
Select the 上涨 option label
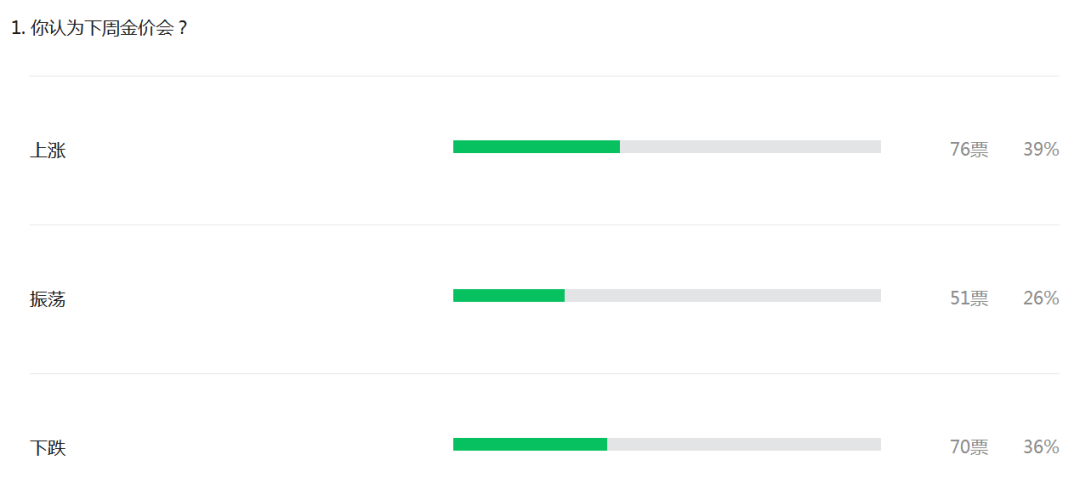[x=48, y=150]
